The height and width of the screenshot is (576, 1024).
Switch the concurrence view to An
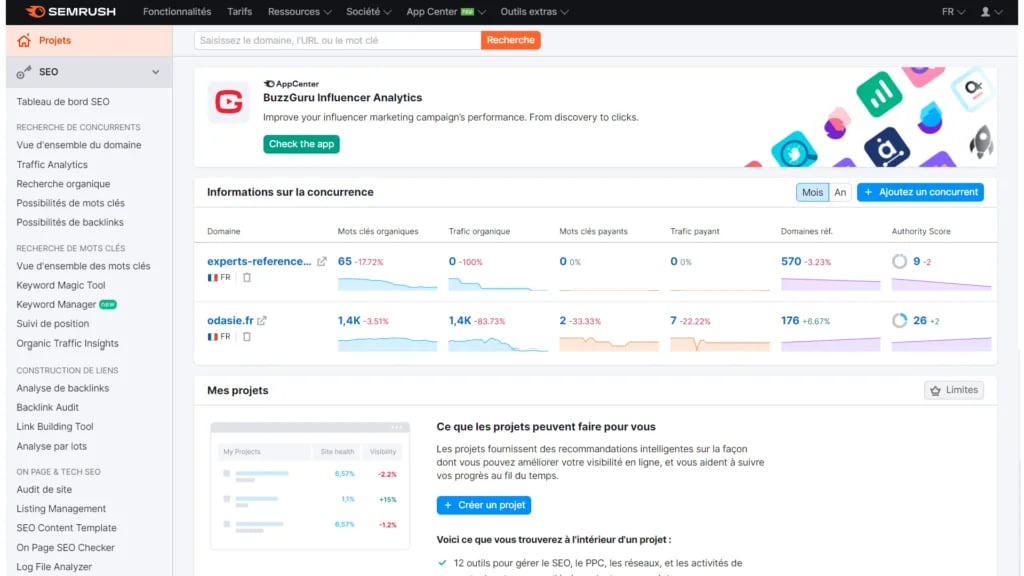click(841, 190)
